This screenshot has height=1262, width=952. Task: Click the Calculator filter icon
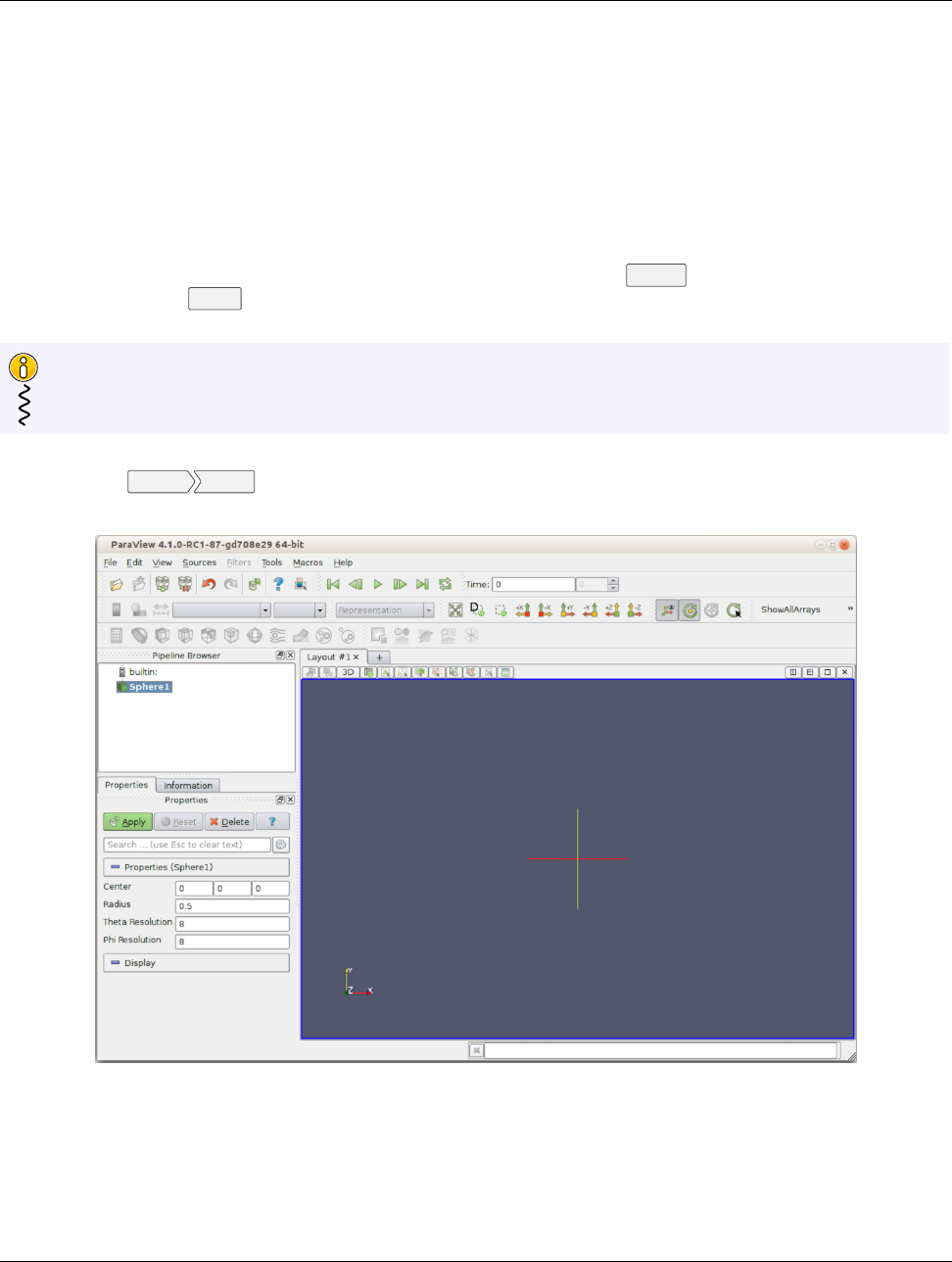[117, 636]
